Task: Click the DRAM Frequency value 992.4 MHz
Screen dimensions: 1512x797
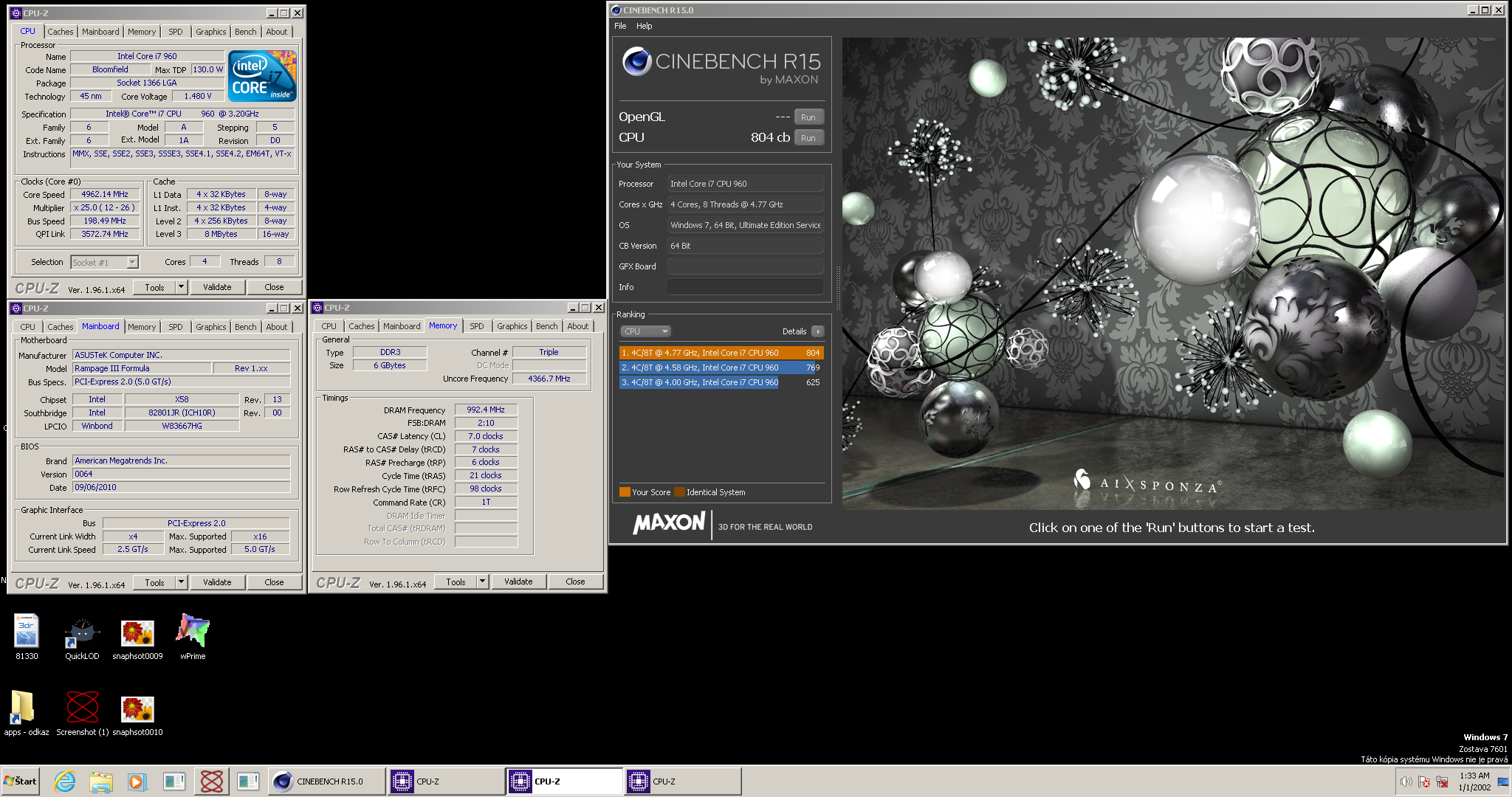Action: 486,410
